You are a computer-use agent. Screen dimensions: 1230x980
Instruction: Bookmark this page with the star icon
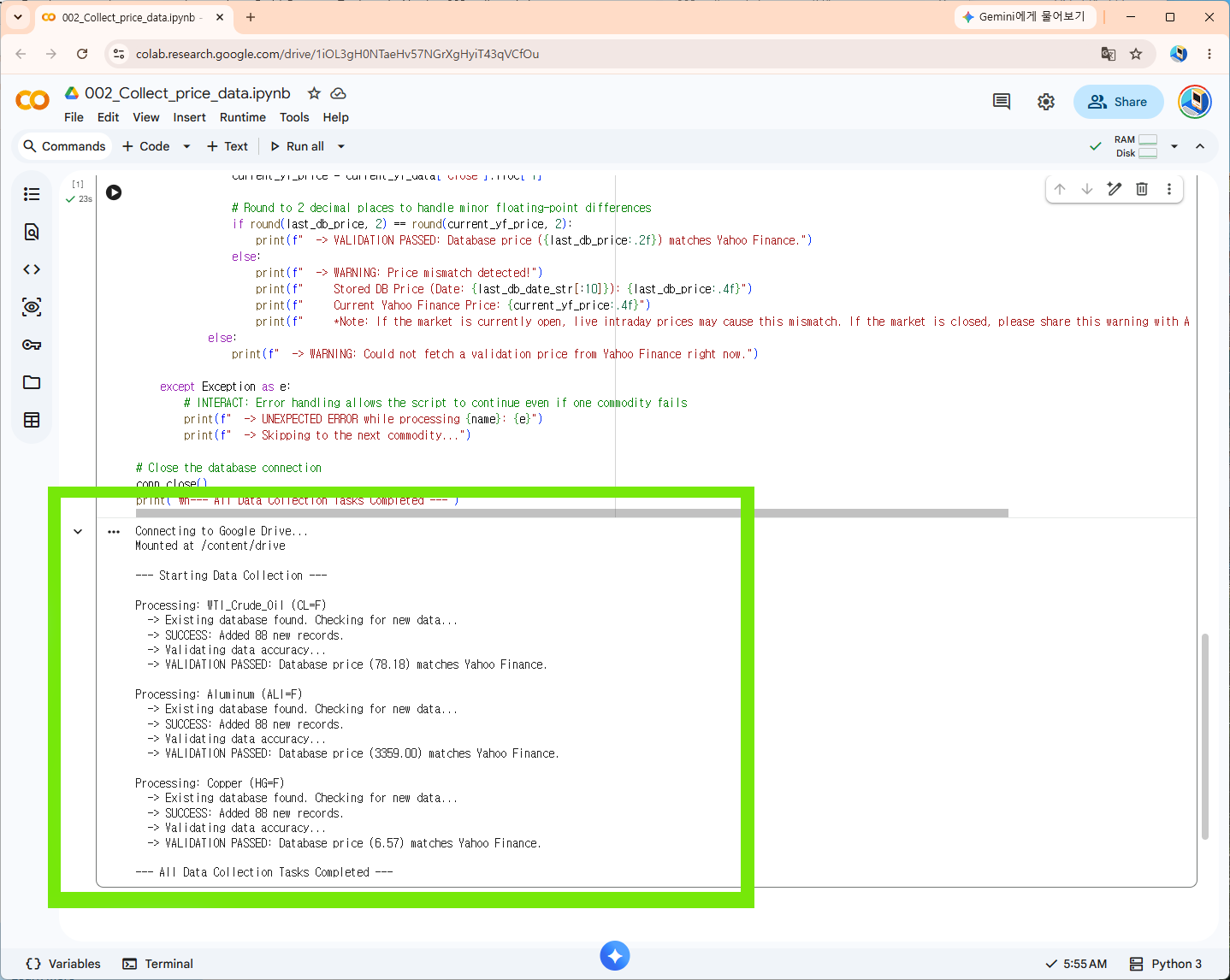[x=1136, y=54]
